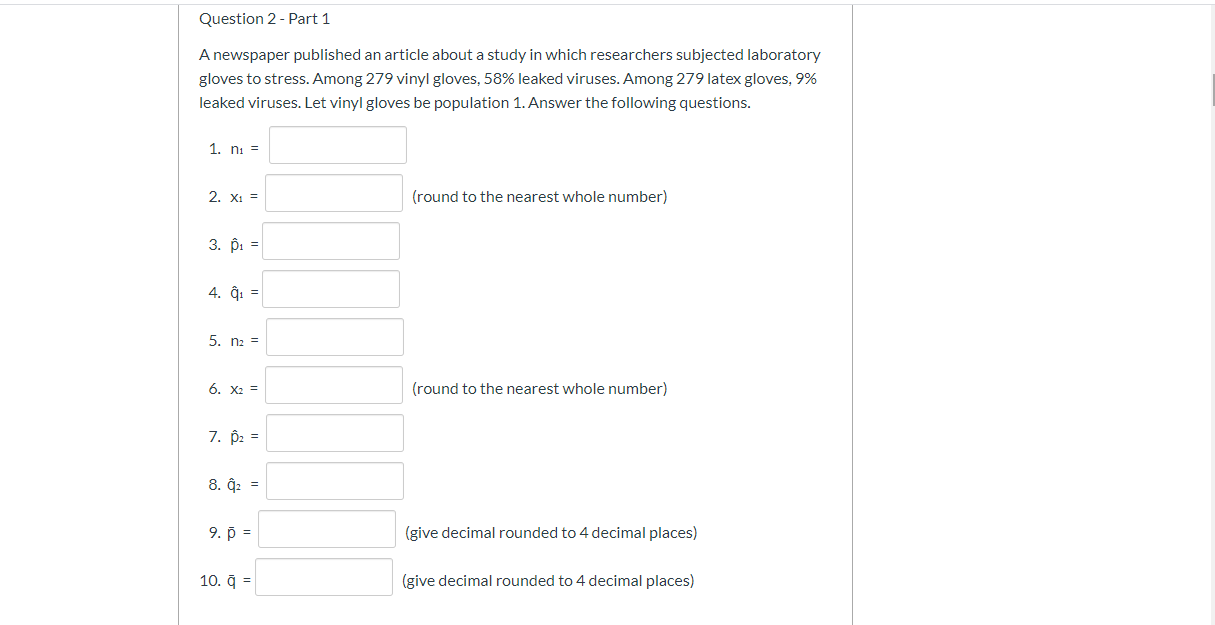Click the decimal places hint beside question 9
1215x625 pixels.
click(550, 532)
